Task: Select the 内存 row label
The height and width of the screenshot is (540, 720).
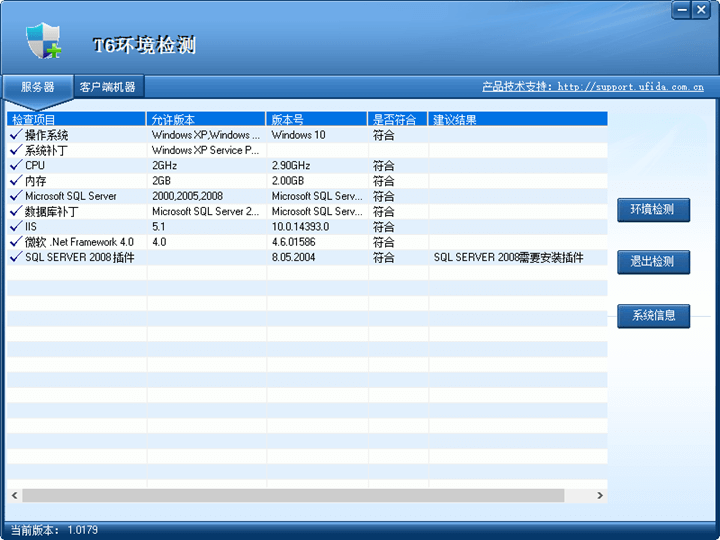Action: (36, 181)
